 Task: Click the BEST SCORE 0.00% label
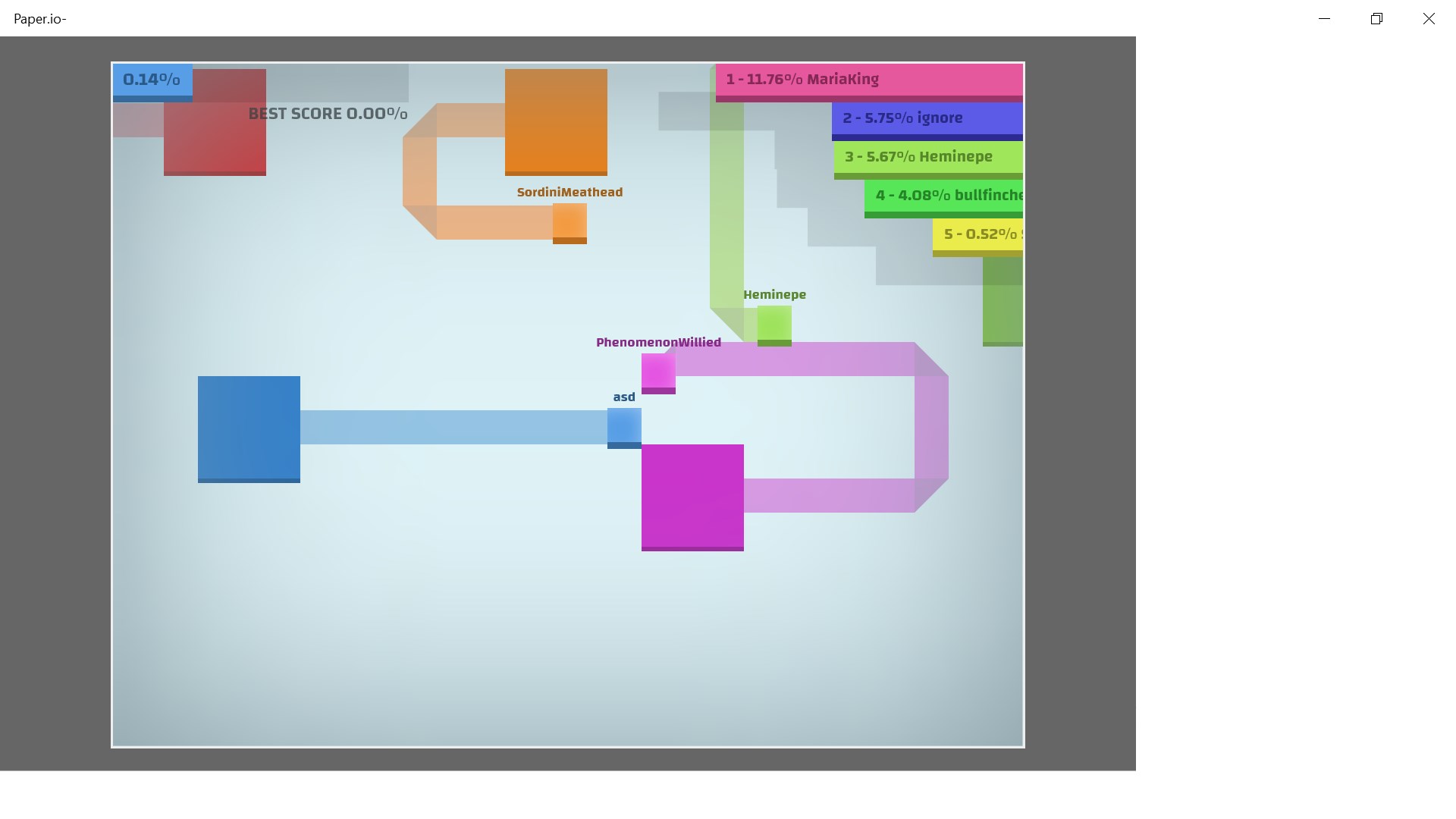point(328,114)
